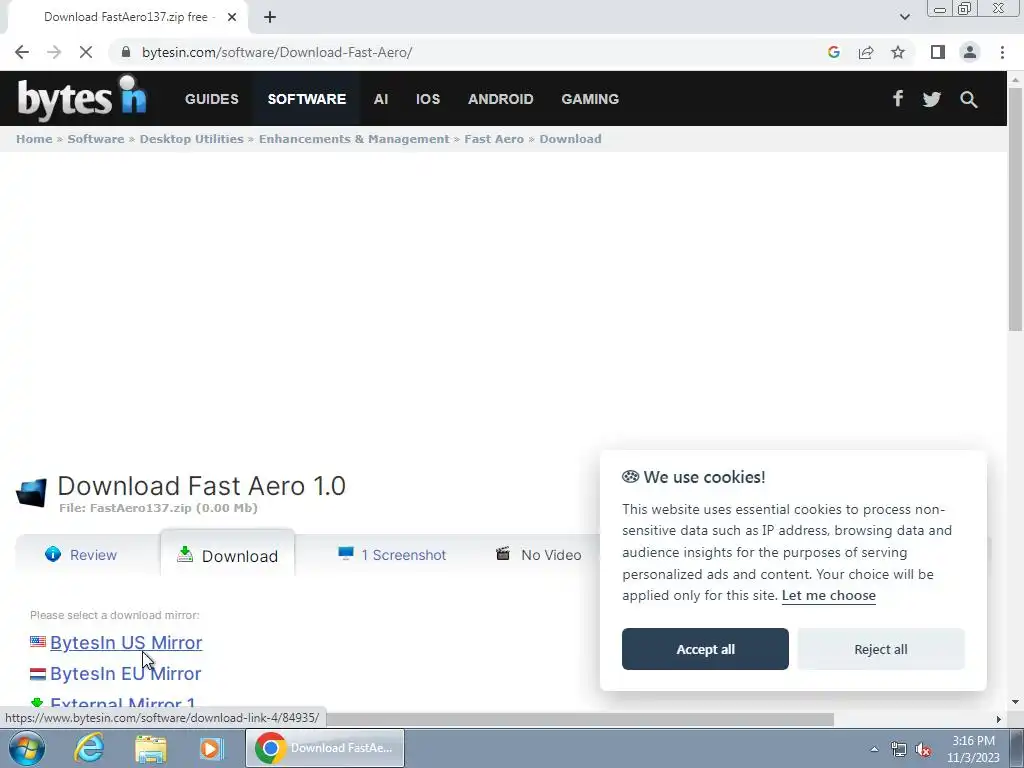
Task: Show hidden system tray icons
Action: (874, 749)
